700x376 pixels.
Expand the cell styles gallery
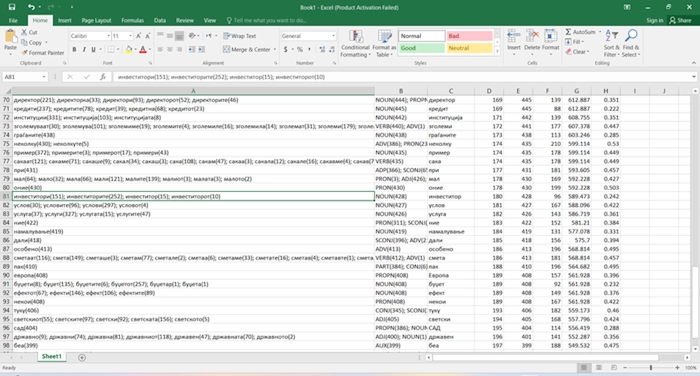coord(497,51)
